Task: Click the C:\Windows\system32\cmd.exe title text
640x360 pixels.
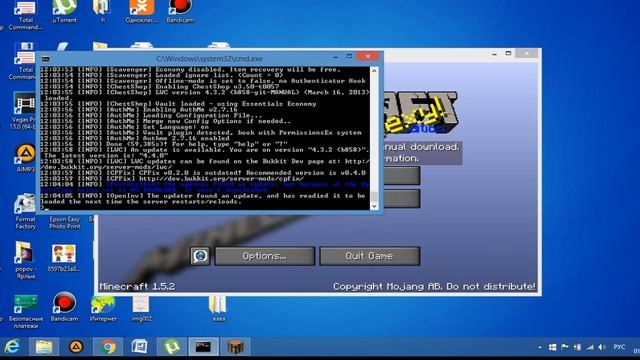Action: point(209,59)
